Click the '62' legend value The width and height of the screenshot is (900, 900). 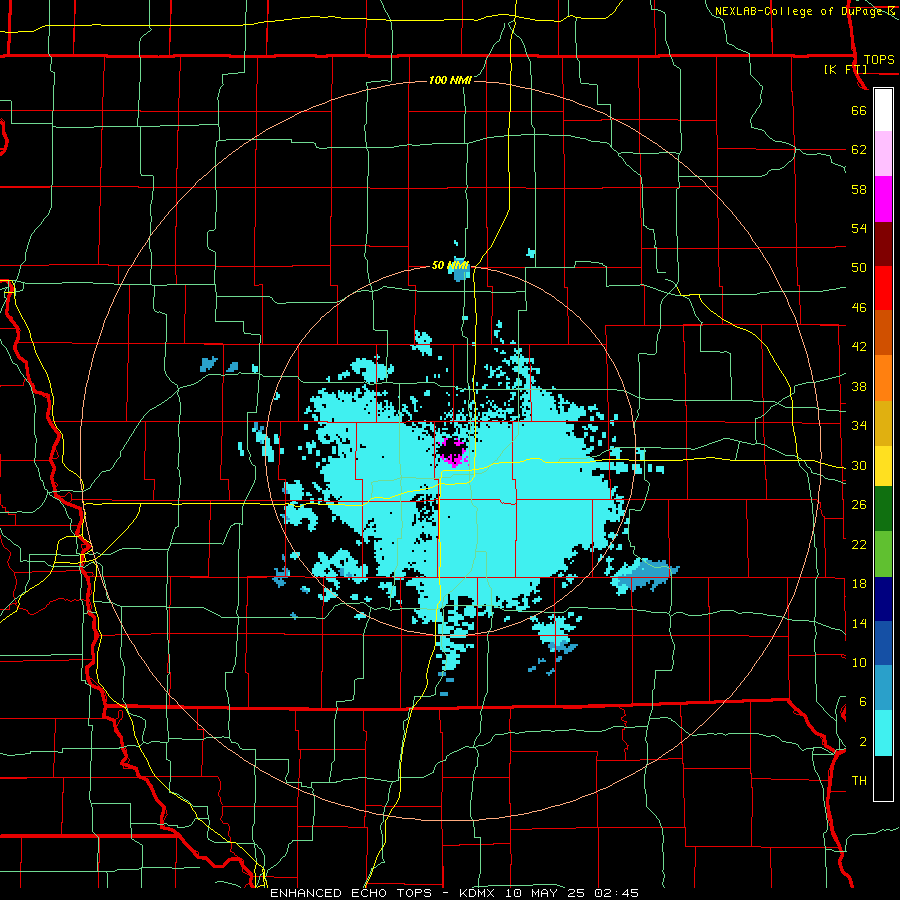coord(859,150)
